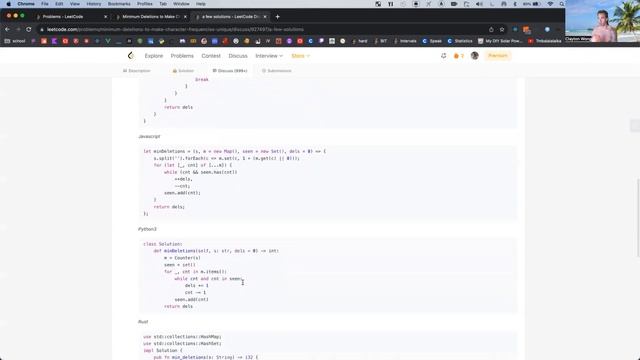Click the 'Javascript' heading text
Image resolution: width=640 pixels, height=360 pixels.
coord(149,136)
